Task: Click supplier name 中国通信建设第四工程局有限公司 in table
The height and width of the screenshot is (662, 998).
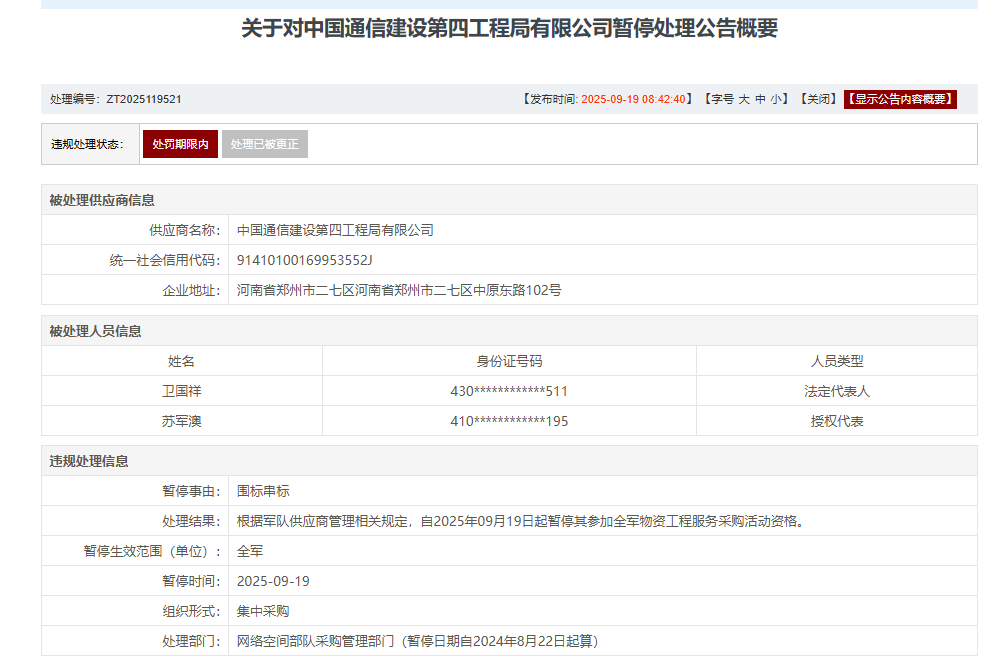Action: pos(335,230)
